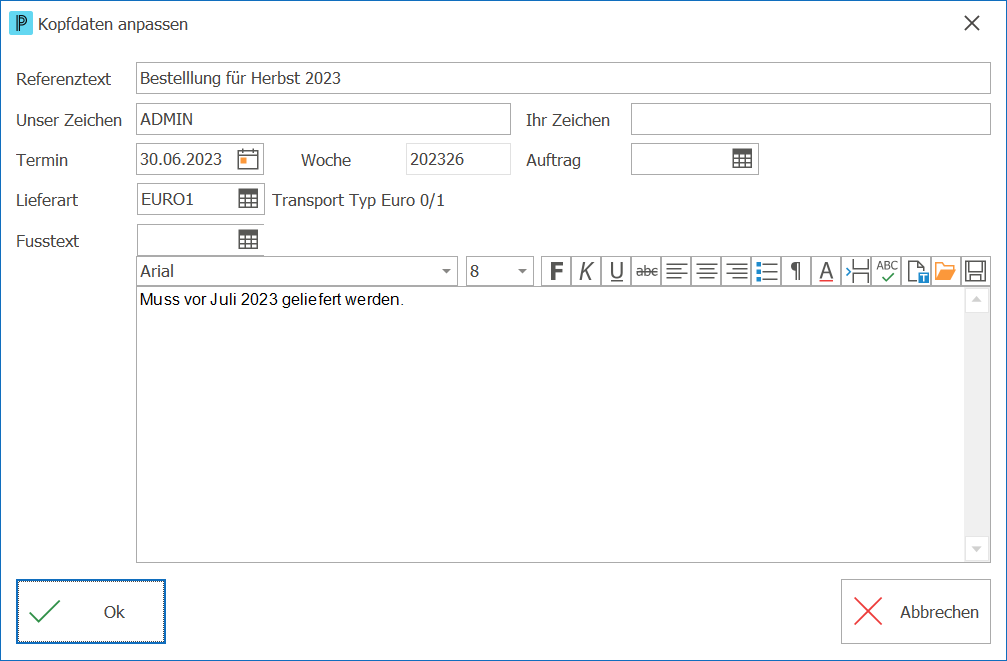Apply strikethrough with the abc icon
The height and width of the screenshot is (661, 1007).
click(646, 271)
